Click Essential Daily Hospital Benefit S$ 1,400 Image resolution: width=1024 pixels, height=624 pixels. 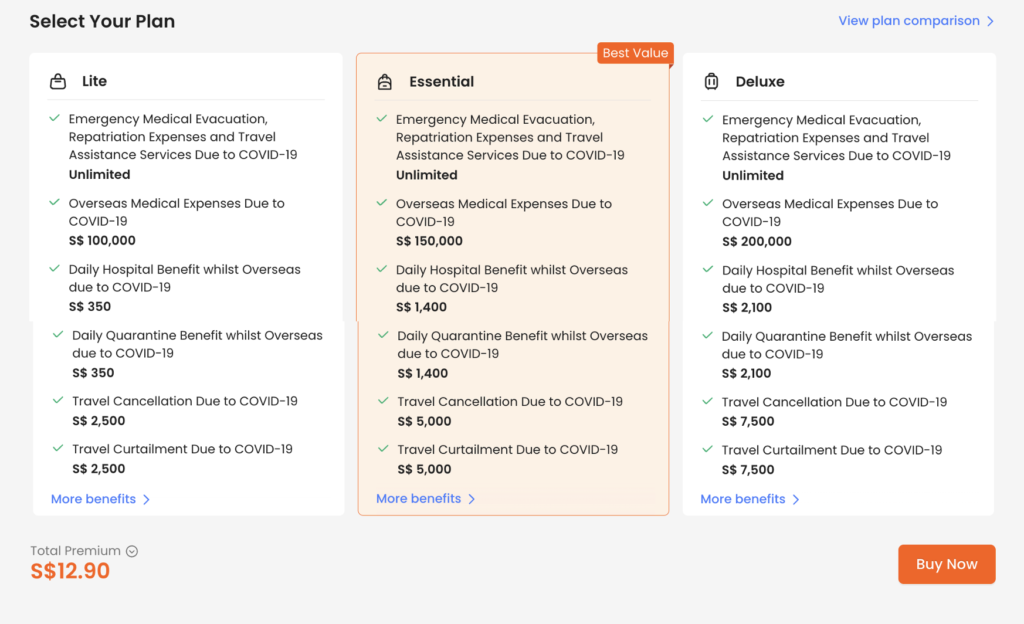tap(421, 307)
